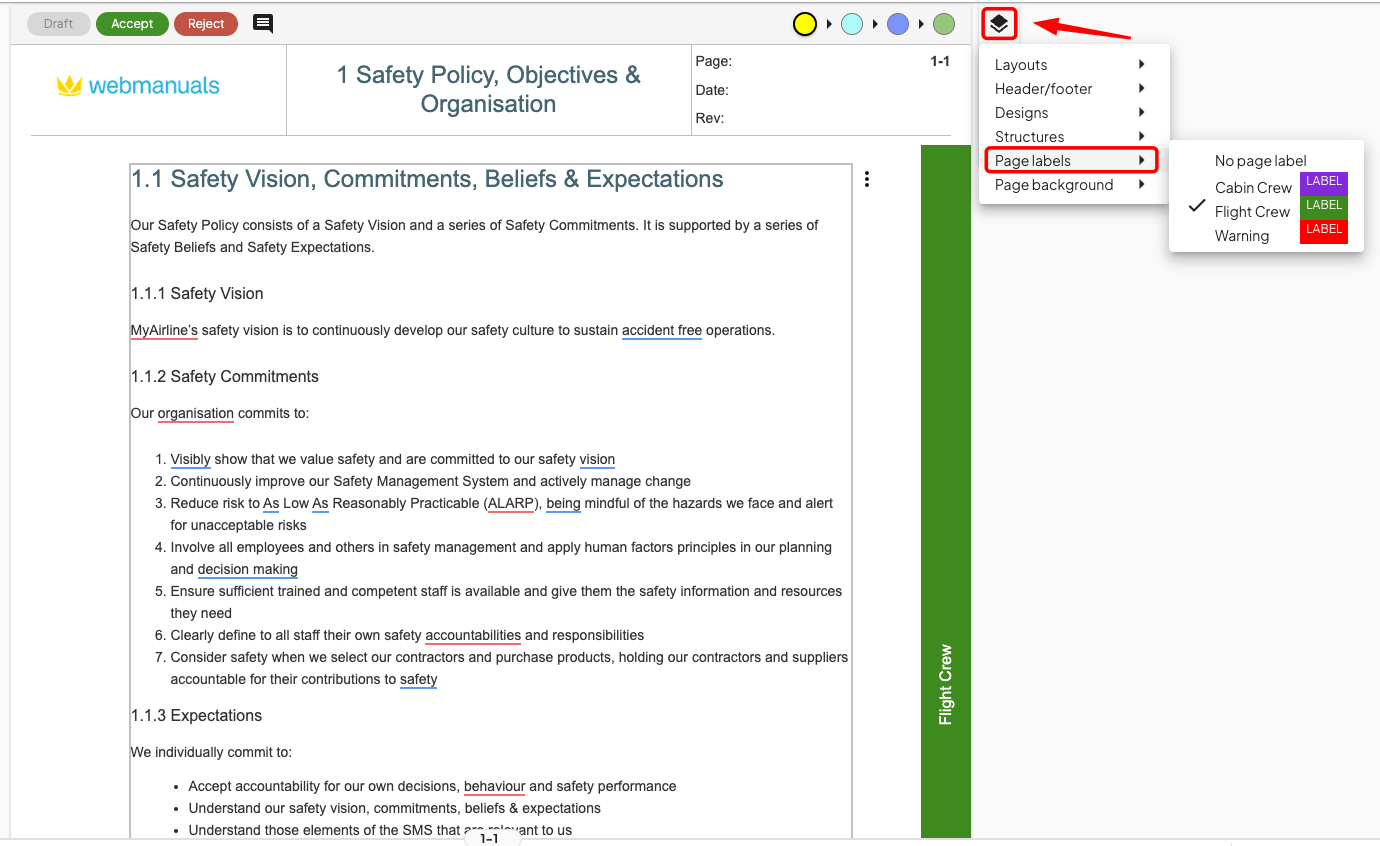
Task: Click the purple LABEL swatch for Cabin Crew
Action: click(1324, 182)
